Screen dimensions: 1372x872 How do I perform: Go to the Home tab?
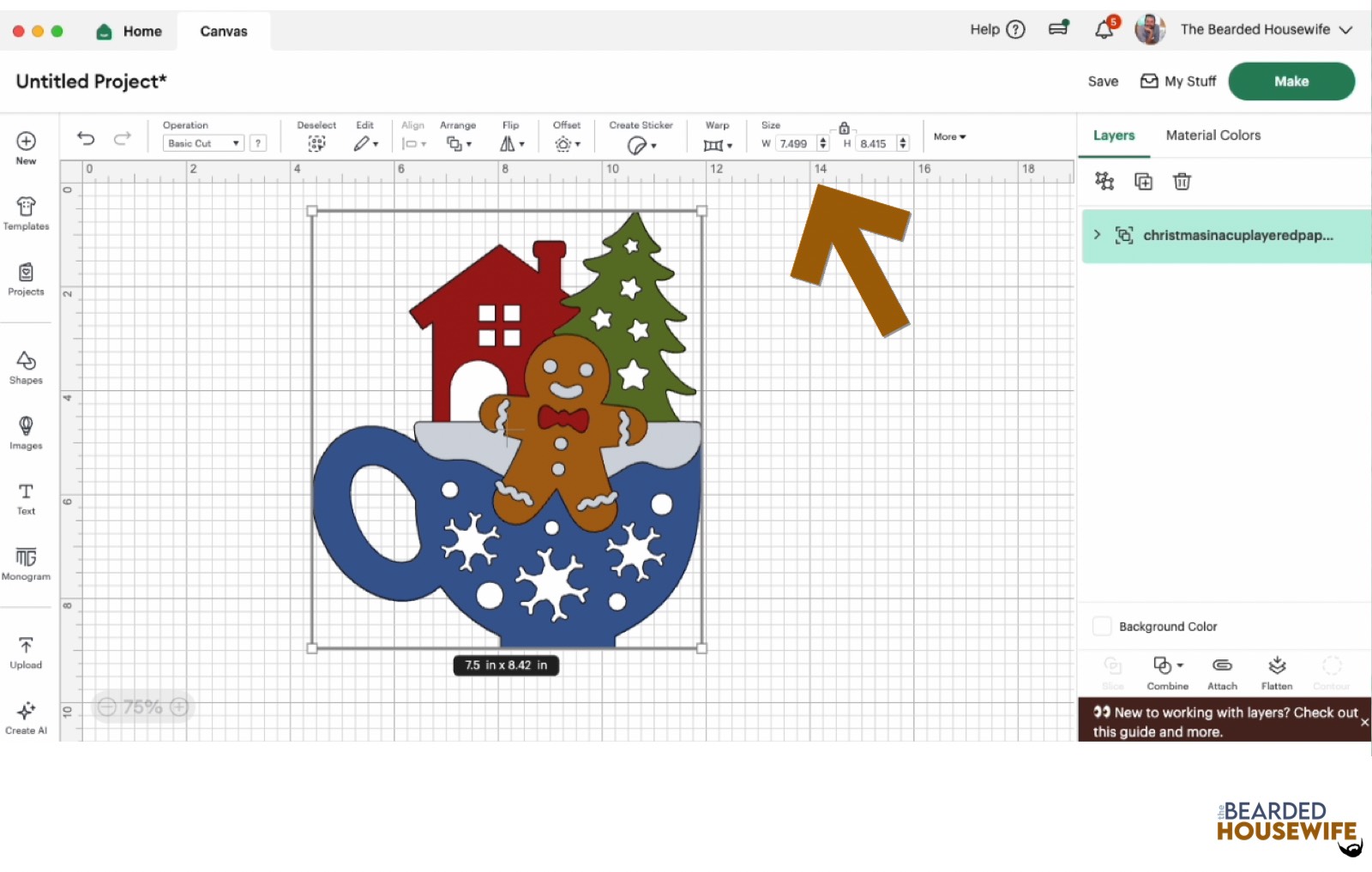point(129,31)
